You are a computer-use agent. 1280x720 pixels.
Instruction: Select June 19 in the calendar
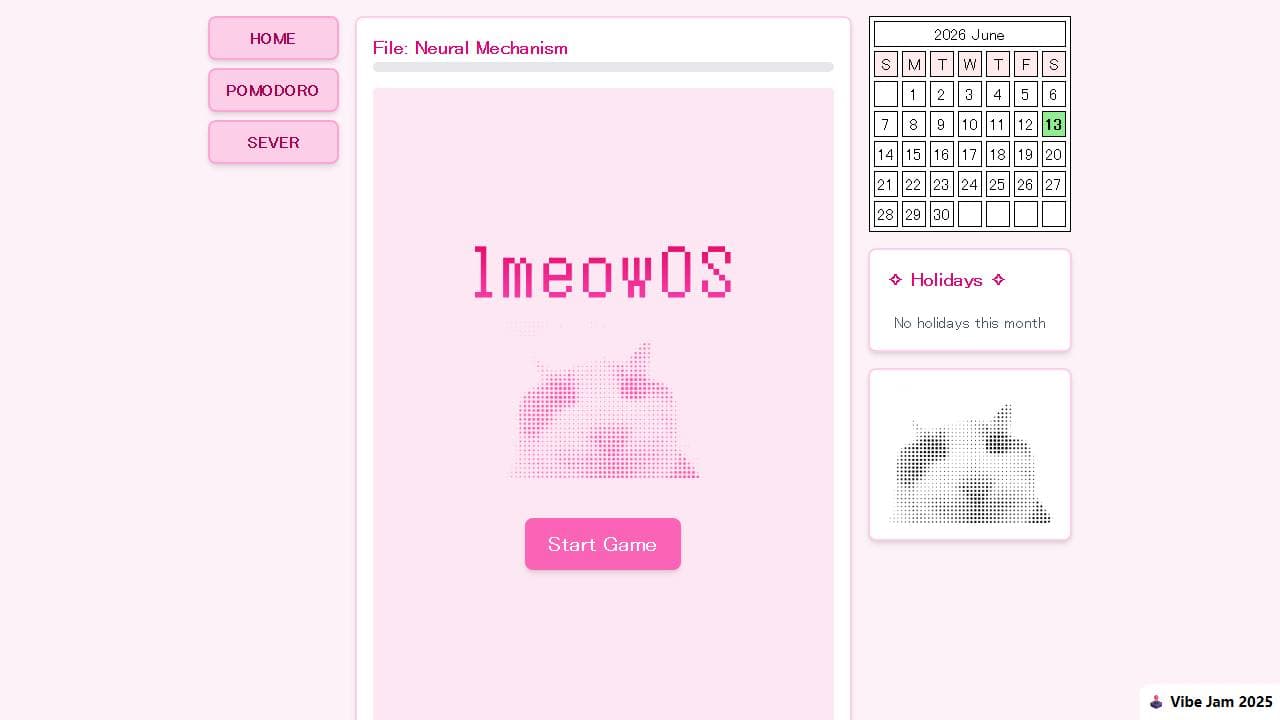coord(1026,154)
